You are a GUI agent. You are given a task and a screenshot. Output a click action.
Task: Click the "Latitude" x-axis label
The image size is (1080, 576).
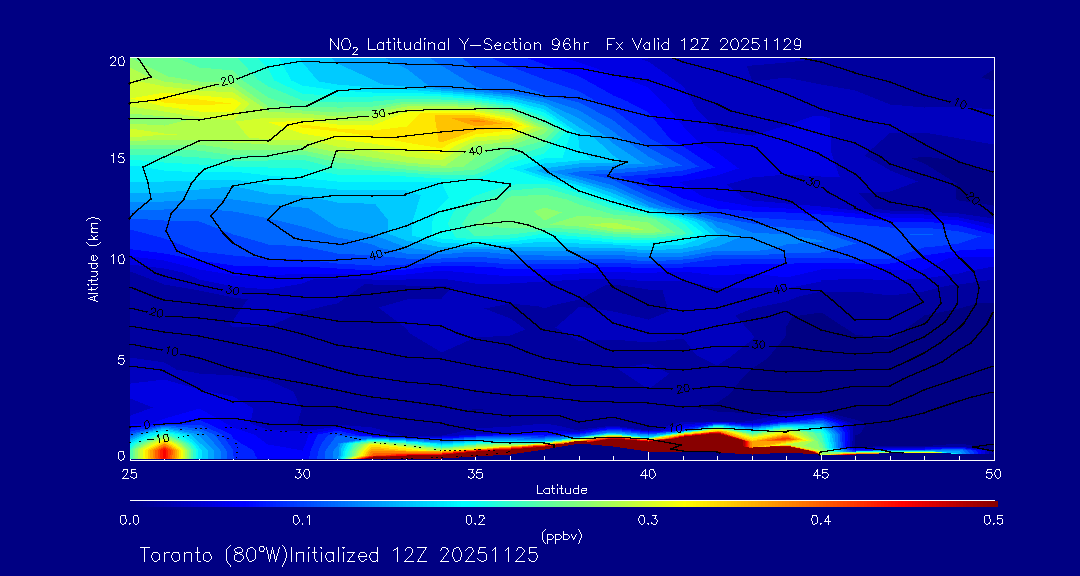[x=562, y=490]
